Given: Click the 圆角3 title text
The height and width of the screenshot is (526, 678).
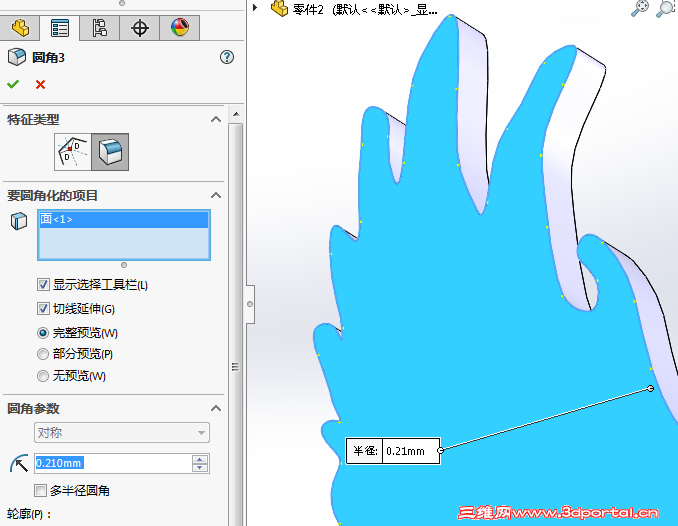Looking at the screenshot, I should [48, 58].
